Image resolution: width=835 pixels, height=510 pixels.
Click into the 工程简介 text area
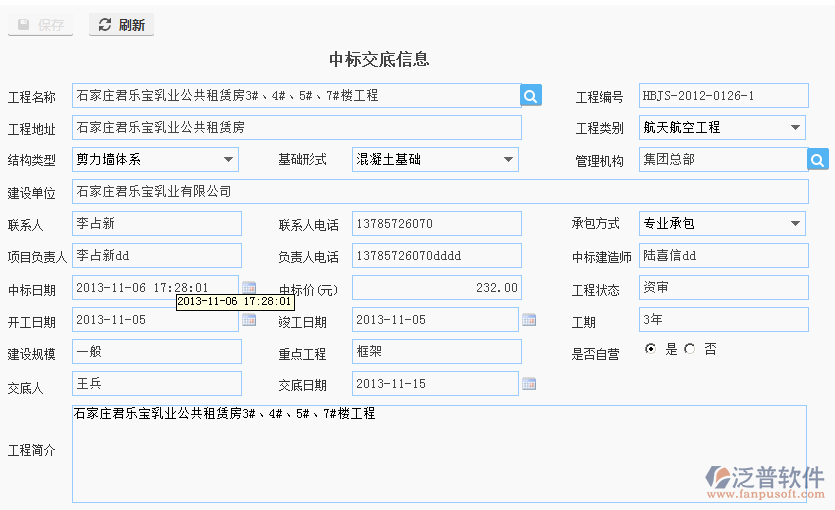[x=438, y=455]
